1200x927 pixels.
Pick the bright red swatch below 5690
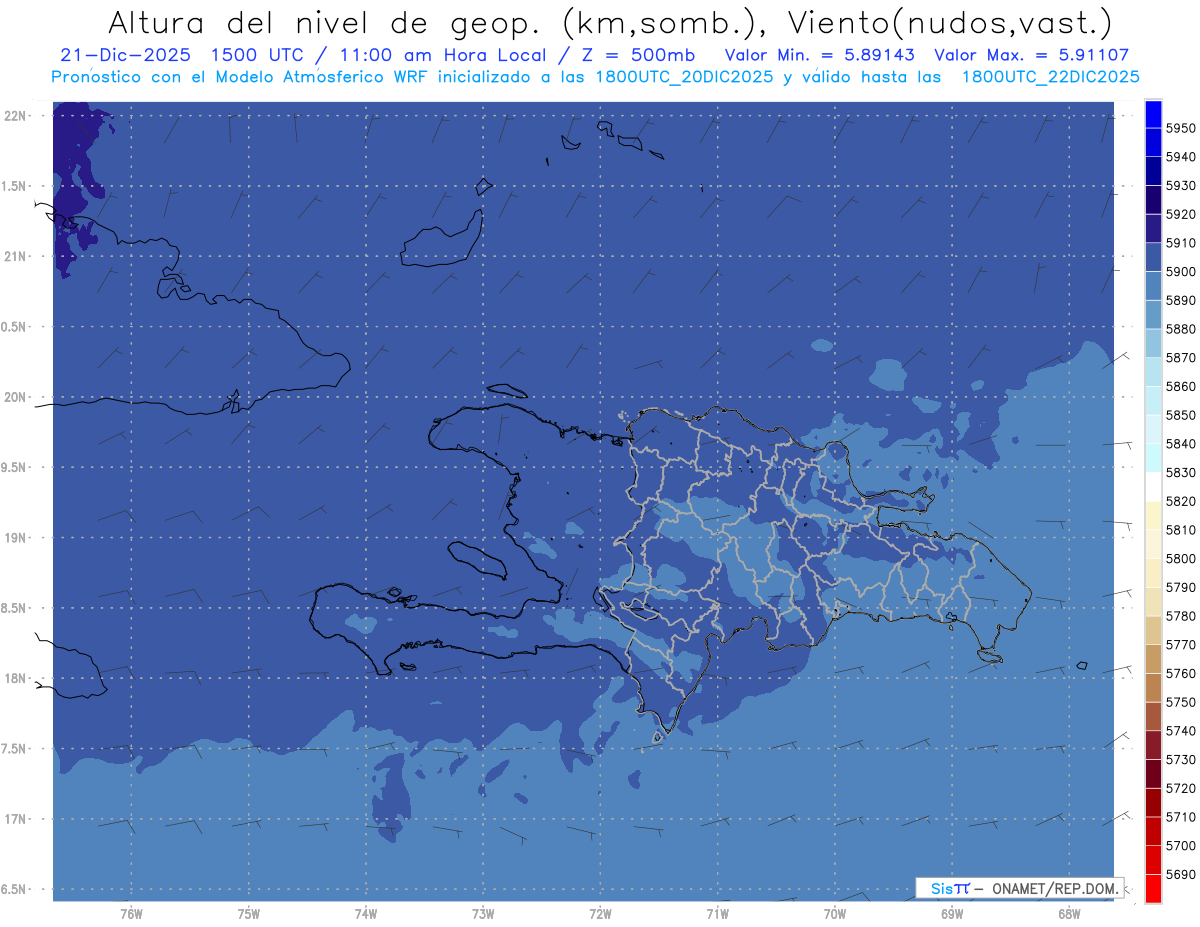tap(1153, 888)
